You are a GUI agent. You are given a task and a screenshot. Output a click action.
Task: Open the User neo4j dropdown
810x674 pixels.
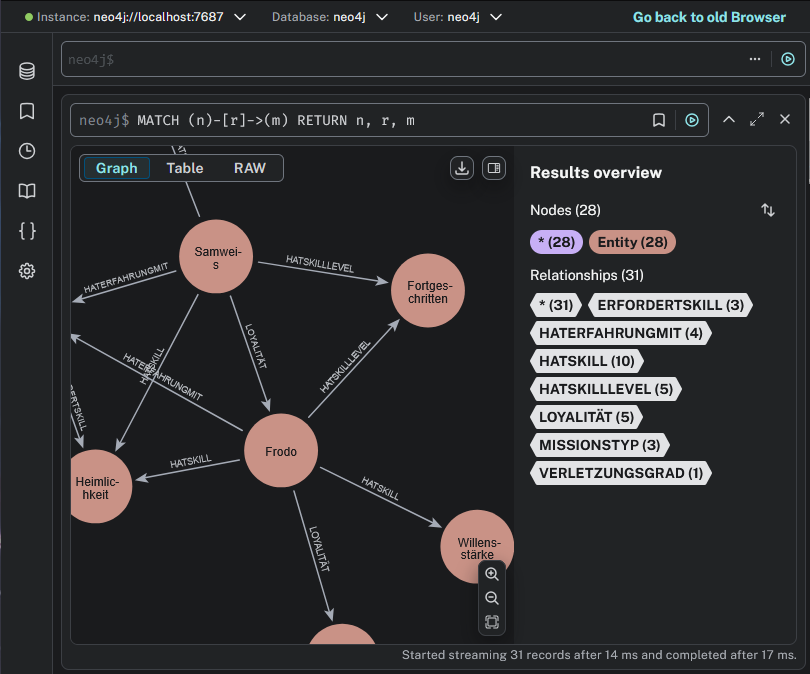(496, 17)
